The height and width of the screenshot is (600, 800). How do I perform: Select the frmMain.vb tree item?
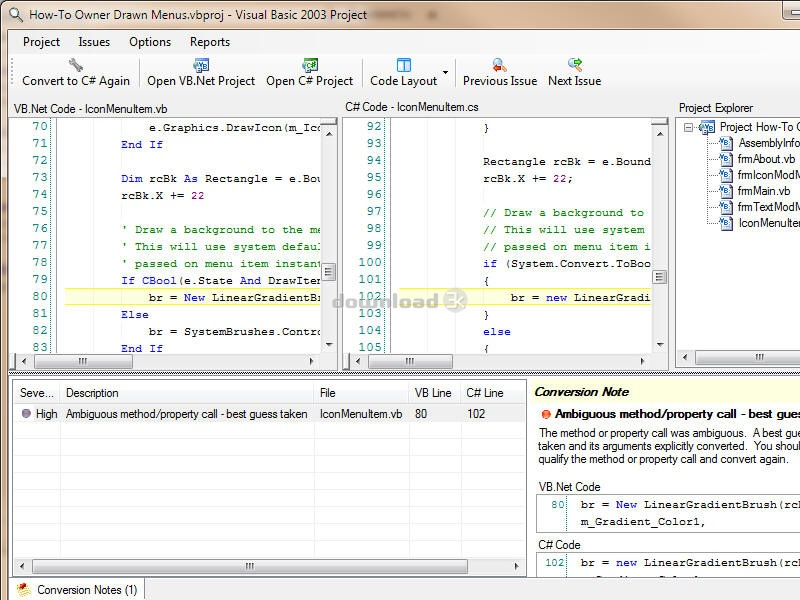point(764,191)
